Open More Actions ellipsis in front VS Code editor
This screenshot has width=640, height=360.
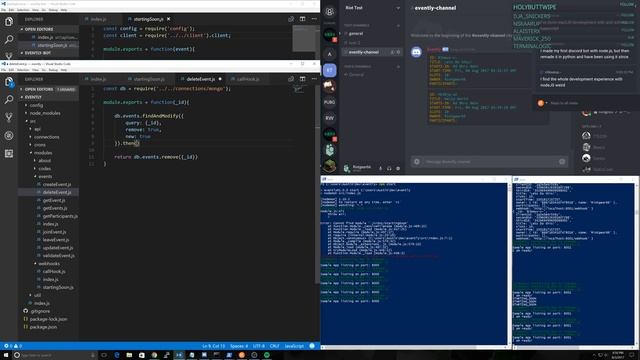click(314, 79)
